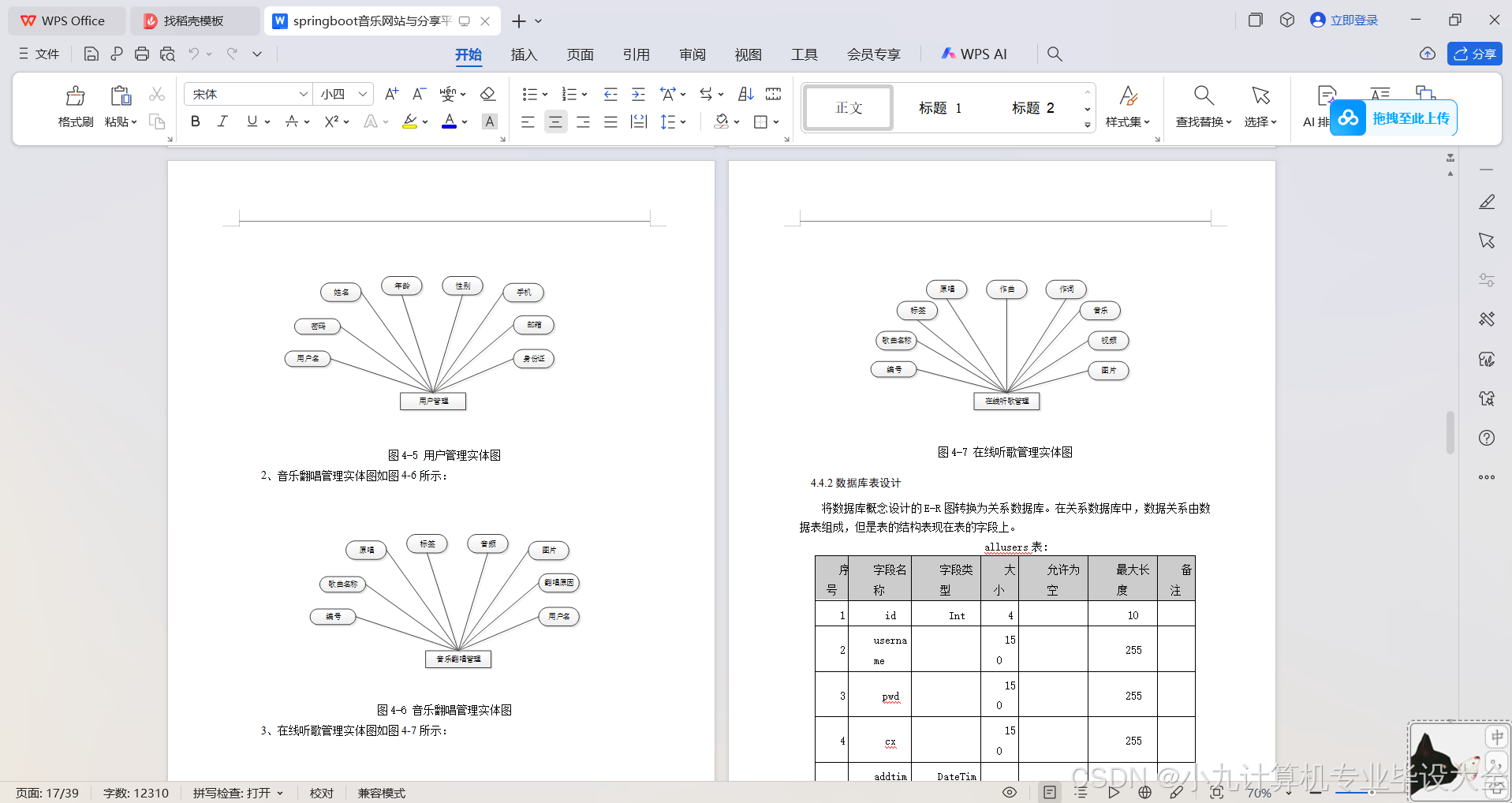This screenshot has width=1512, height=803.
Task: Click the 拖拽至此上传 upload button
Action: (x=1393, y=118)
